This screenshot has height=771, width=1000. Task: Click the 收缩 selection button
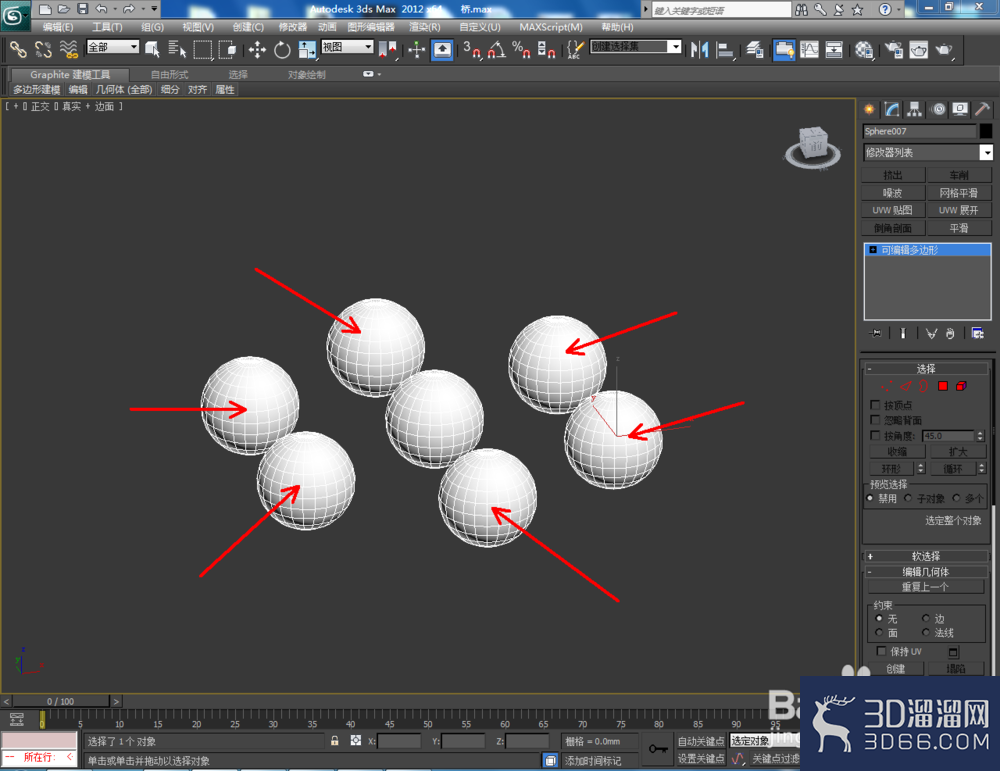pyautogui.click(x=897, y=452)
